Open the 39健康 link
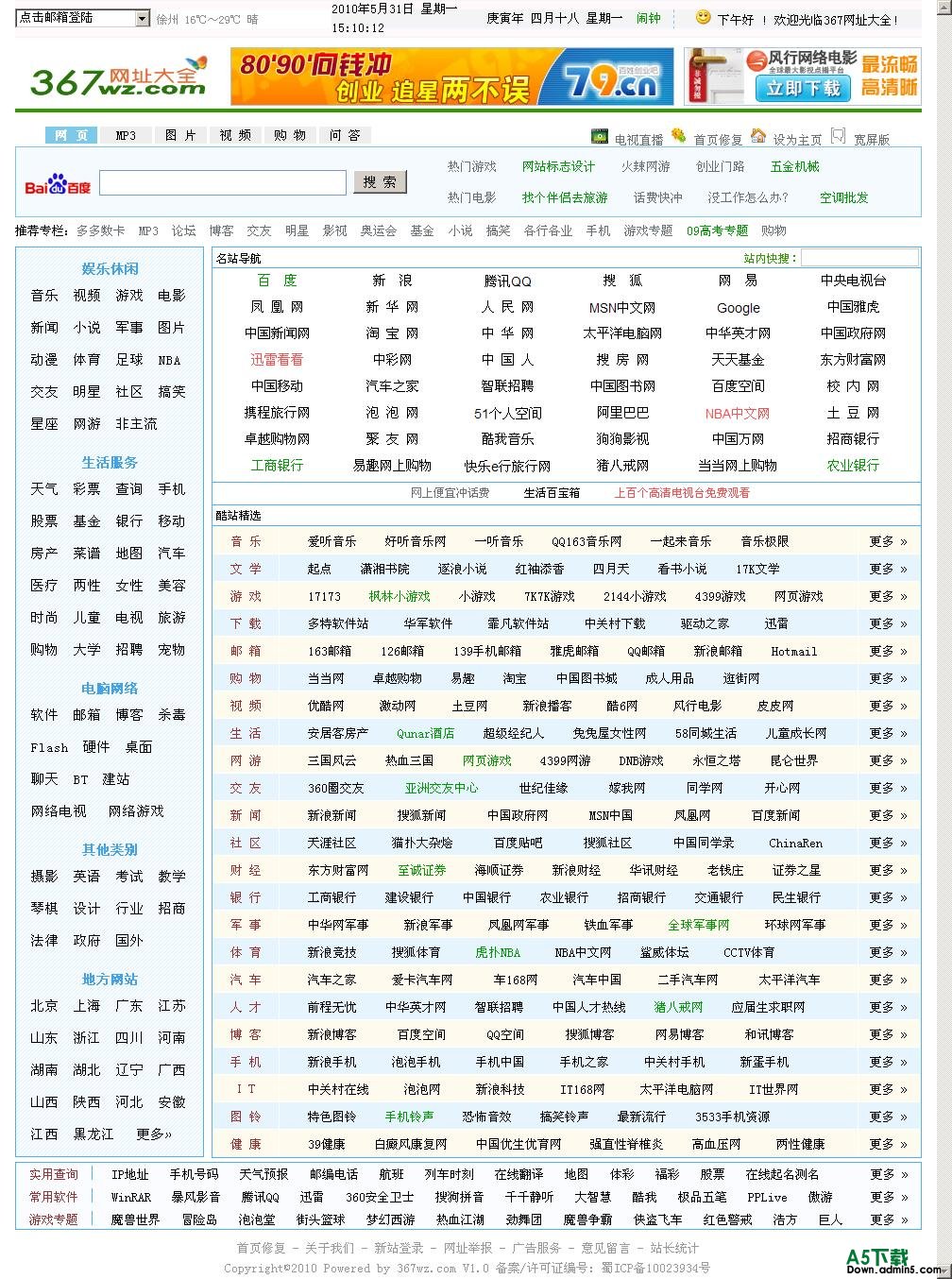 326,1145
